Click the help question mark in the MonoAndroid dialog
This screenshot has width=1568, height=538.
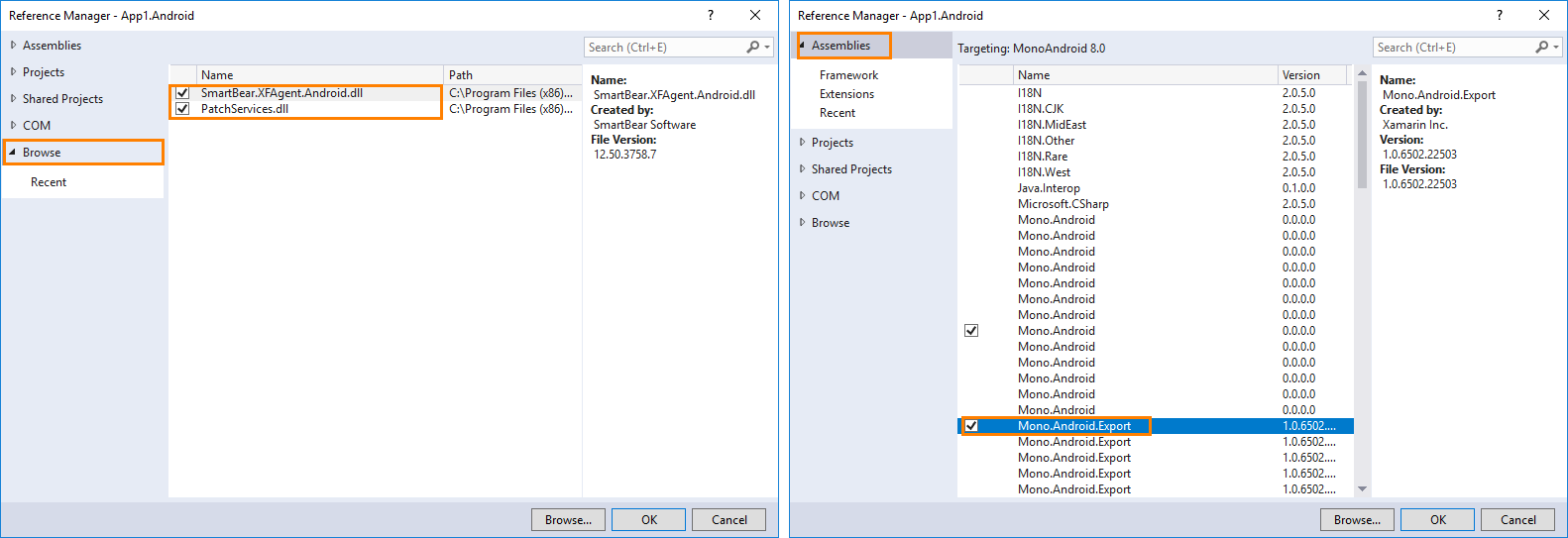coord(1499,15)
